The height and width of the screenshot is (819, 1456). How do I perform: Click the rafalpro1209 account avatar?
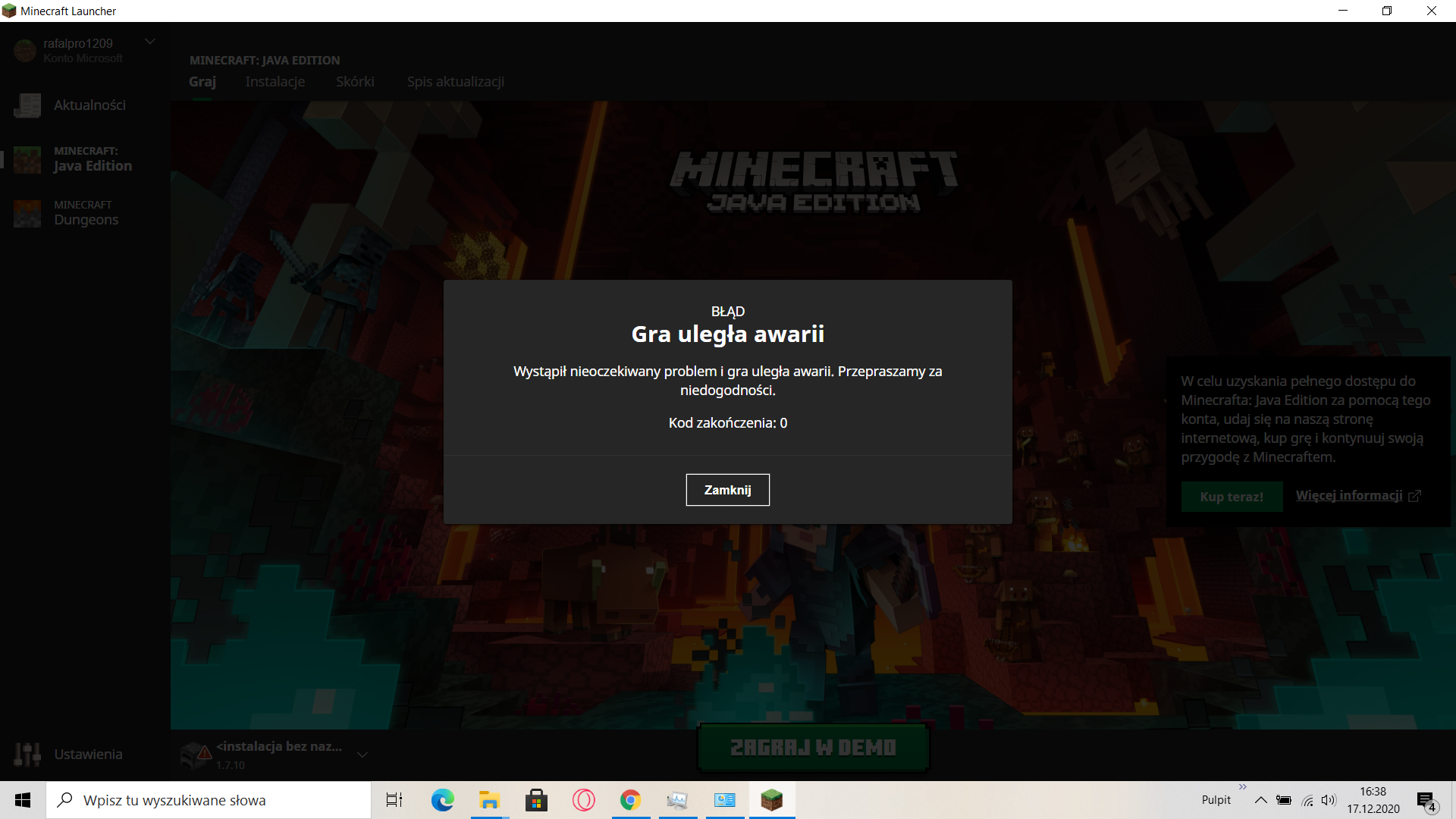pos(25,50)
